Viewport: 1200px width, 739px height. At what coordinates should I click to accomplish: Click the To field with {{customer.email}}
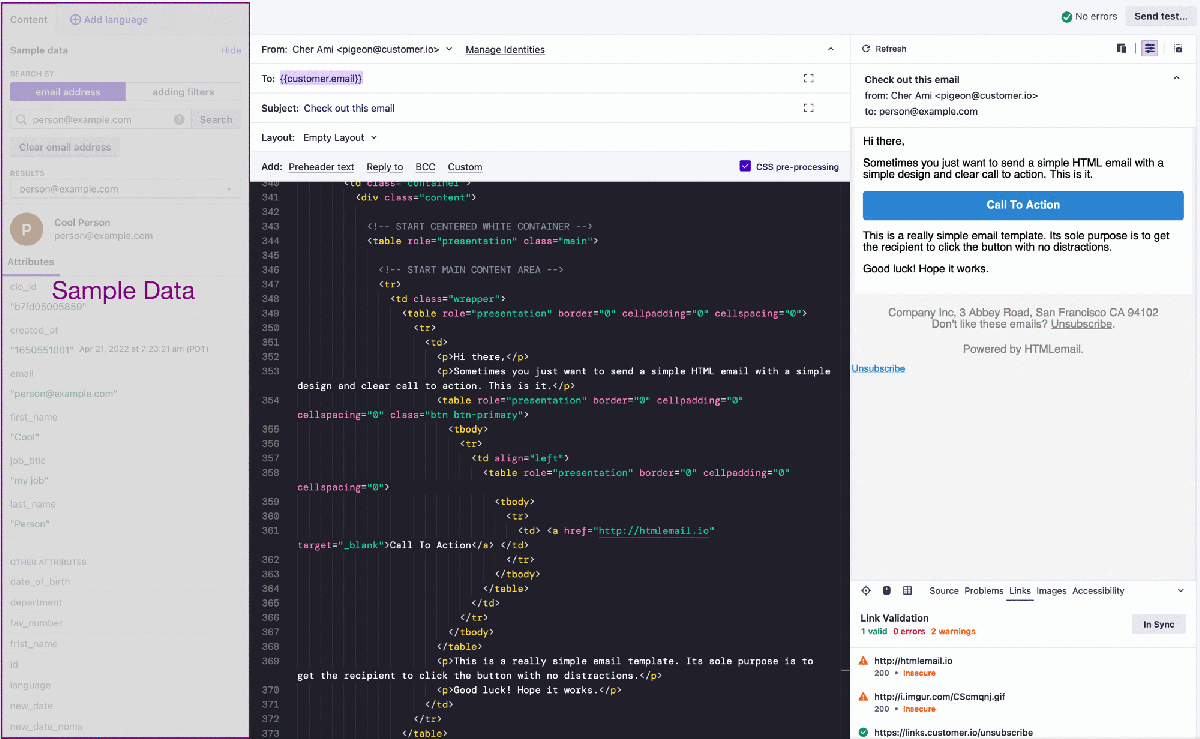(321, 78)
